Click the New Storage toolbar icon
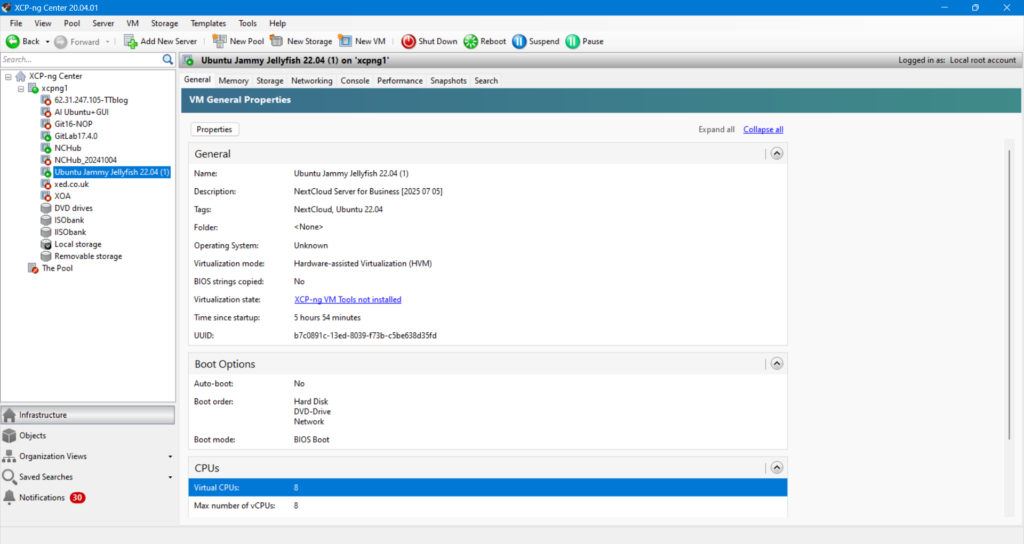This screenshot has width=1024, height=544. [277, 41]
